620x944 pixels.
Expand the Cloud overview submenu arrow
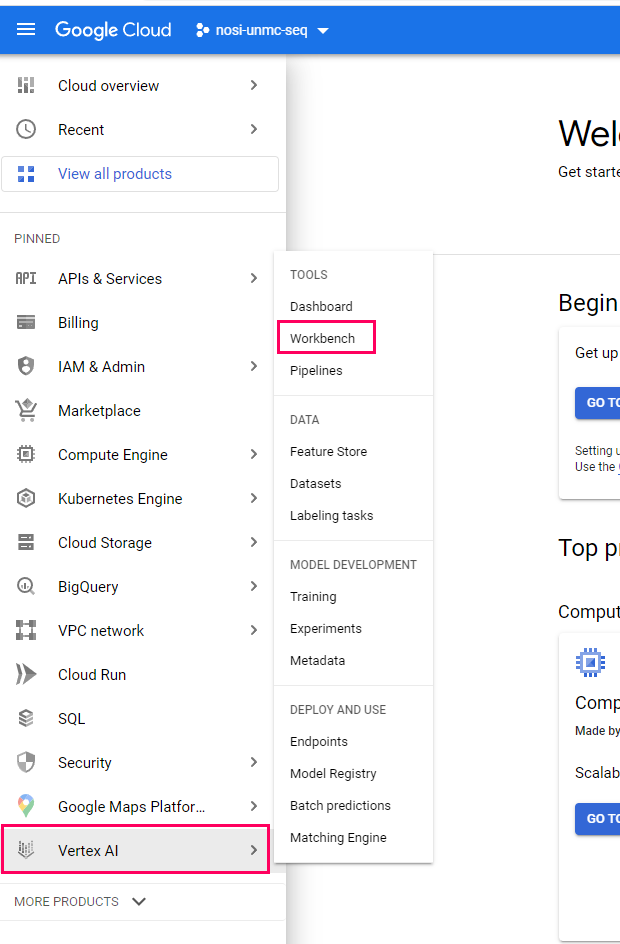pos(253,85)
